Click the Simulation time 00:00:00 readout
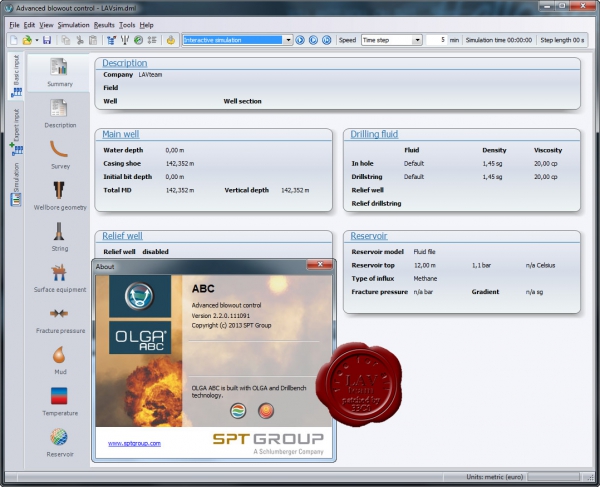 pos(499,40)
